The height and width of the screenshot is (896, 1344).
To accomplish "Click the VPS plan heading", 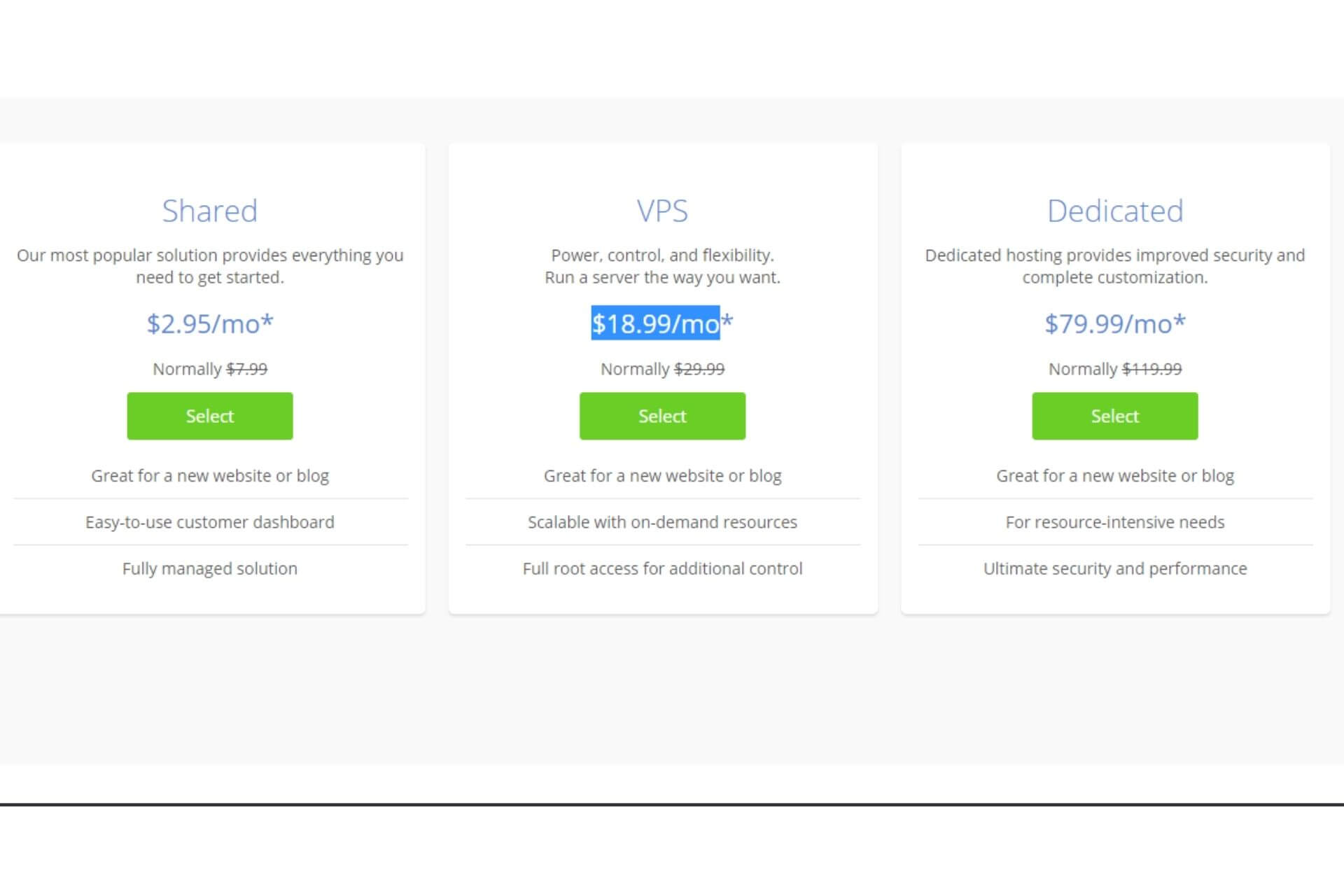I will (662, 211).
